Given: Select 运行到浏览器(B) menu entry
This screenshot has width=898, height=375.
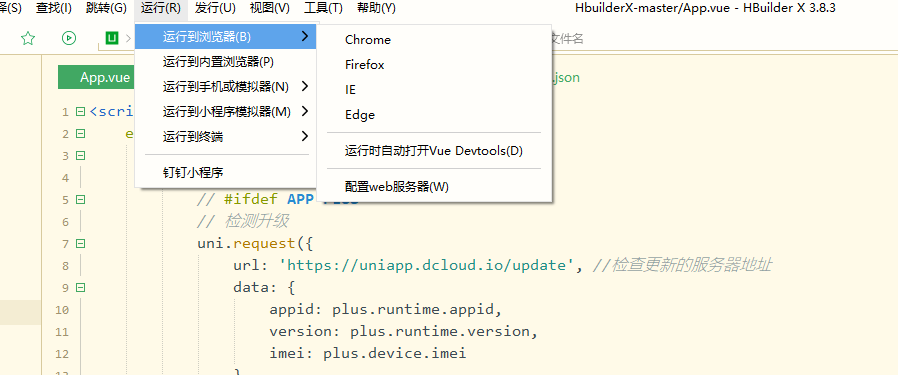Looking at the screenshot, I should point(226,37).
